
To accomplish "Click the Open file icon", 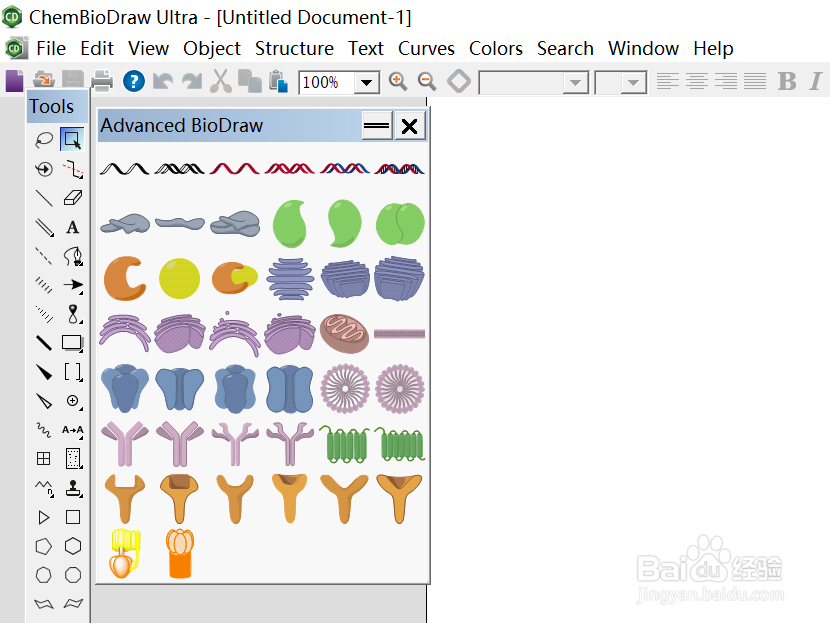I will click(x=44, y=81).
